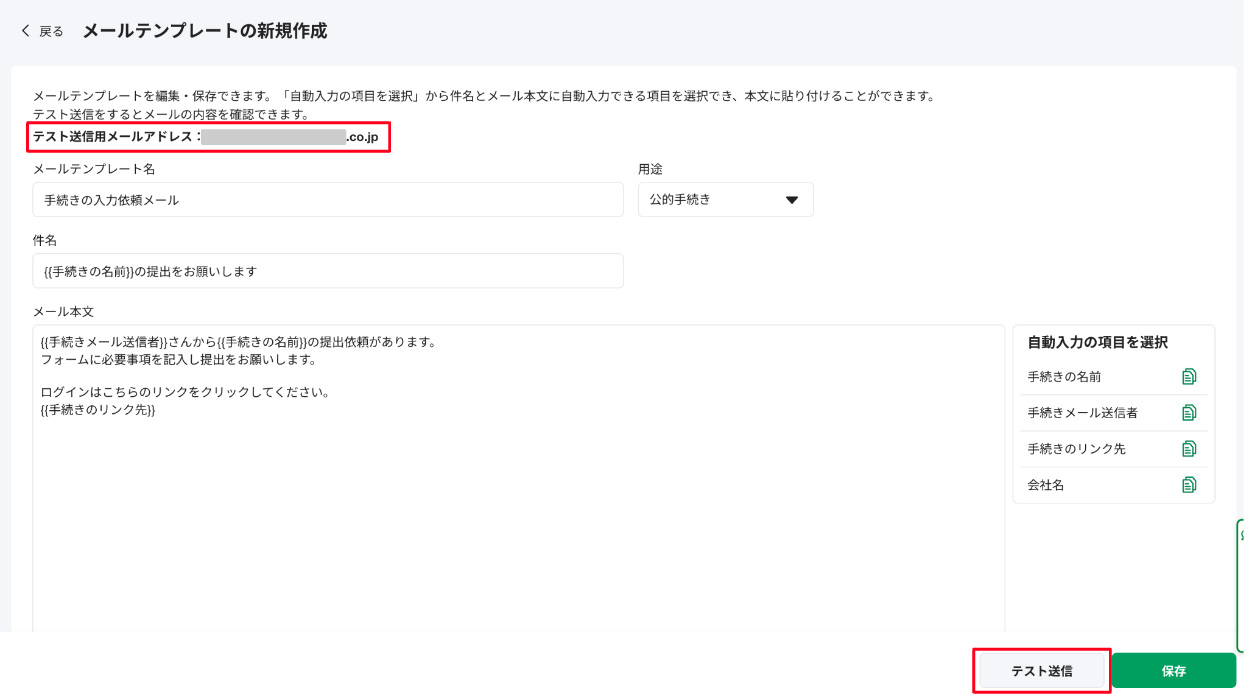Copy the 会社名 auto-input item icon
1249x696 pixels.
pos(1188,485)
